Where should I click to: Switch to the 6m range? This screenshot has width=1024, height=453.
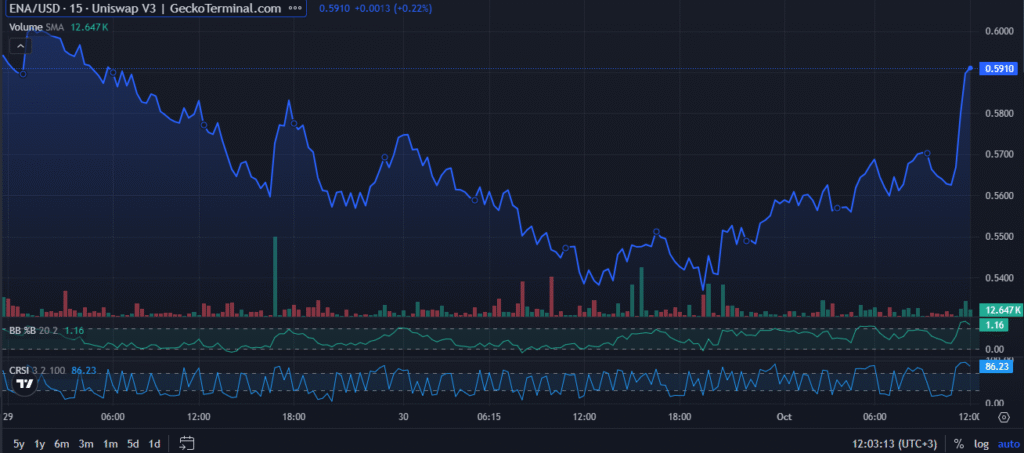(62, 443)
